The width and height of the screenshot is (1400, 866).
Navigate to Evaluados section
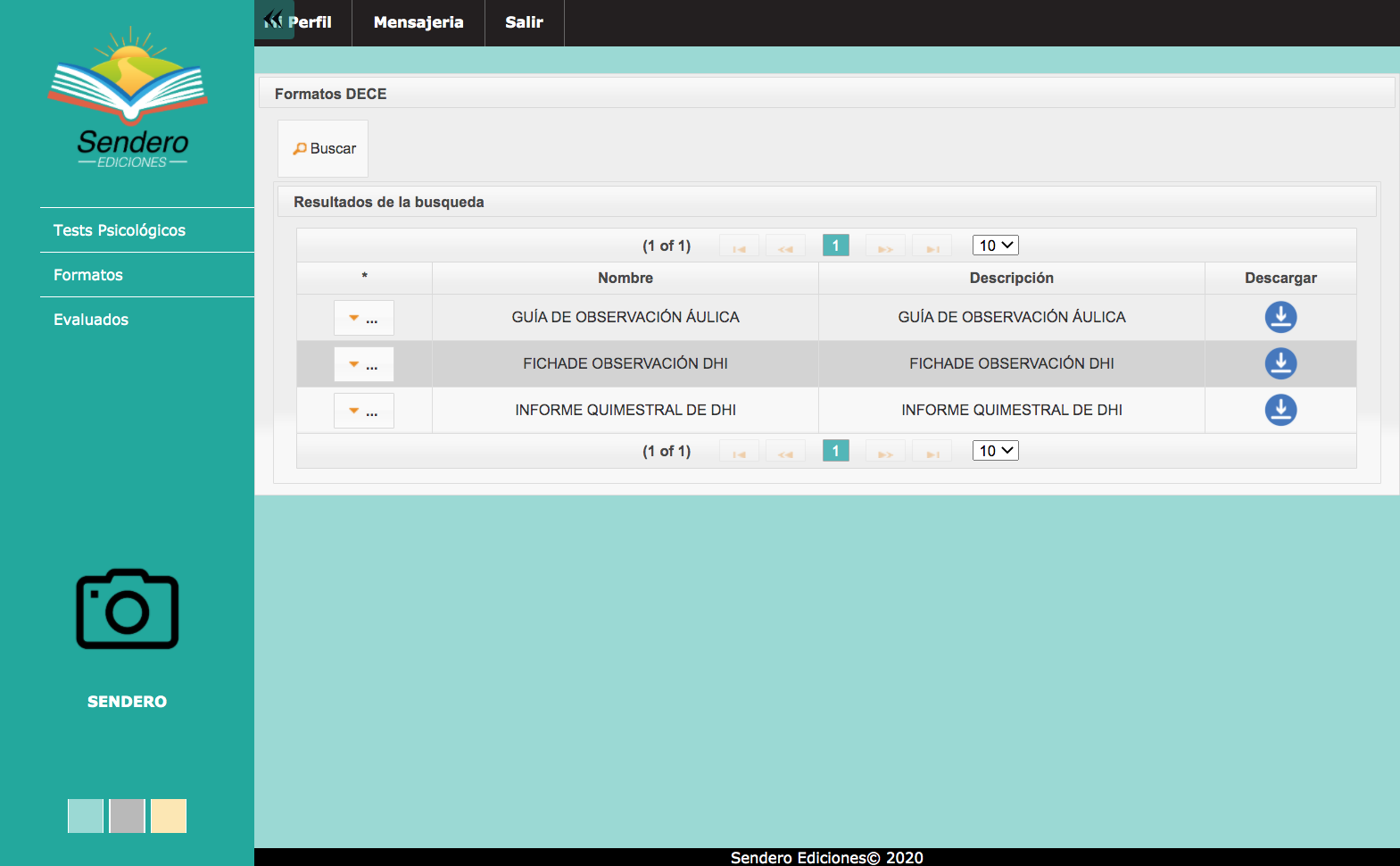(x=91, y=320)
